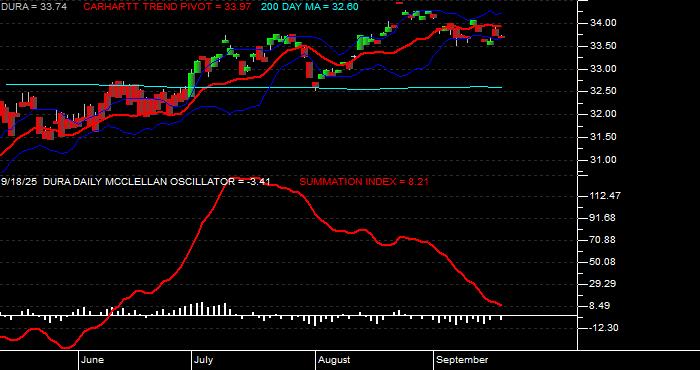Select the 91.68 oscillator axis value
This screenshot has height=370, width=700.
click(604, 218)
